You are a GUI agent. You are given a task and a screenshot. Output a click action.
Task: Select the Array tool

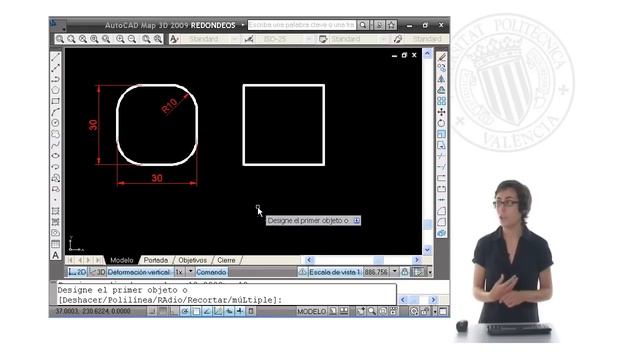coord(441,101)
